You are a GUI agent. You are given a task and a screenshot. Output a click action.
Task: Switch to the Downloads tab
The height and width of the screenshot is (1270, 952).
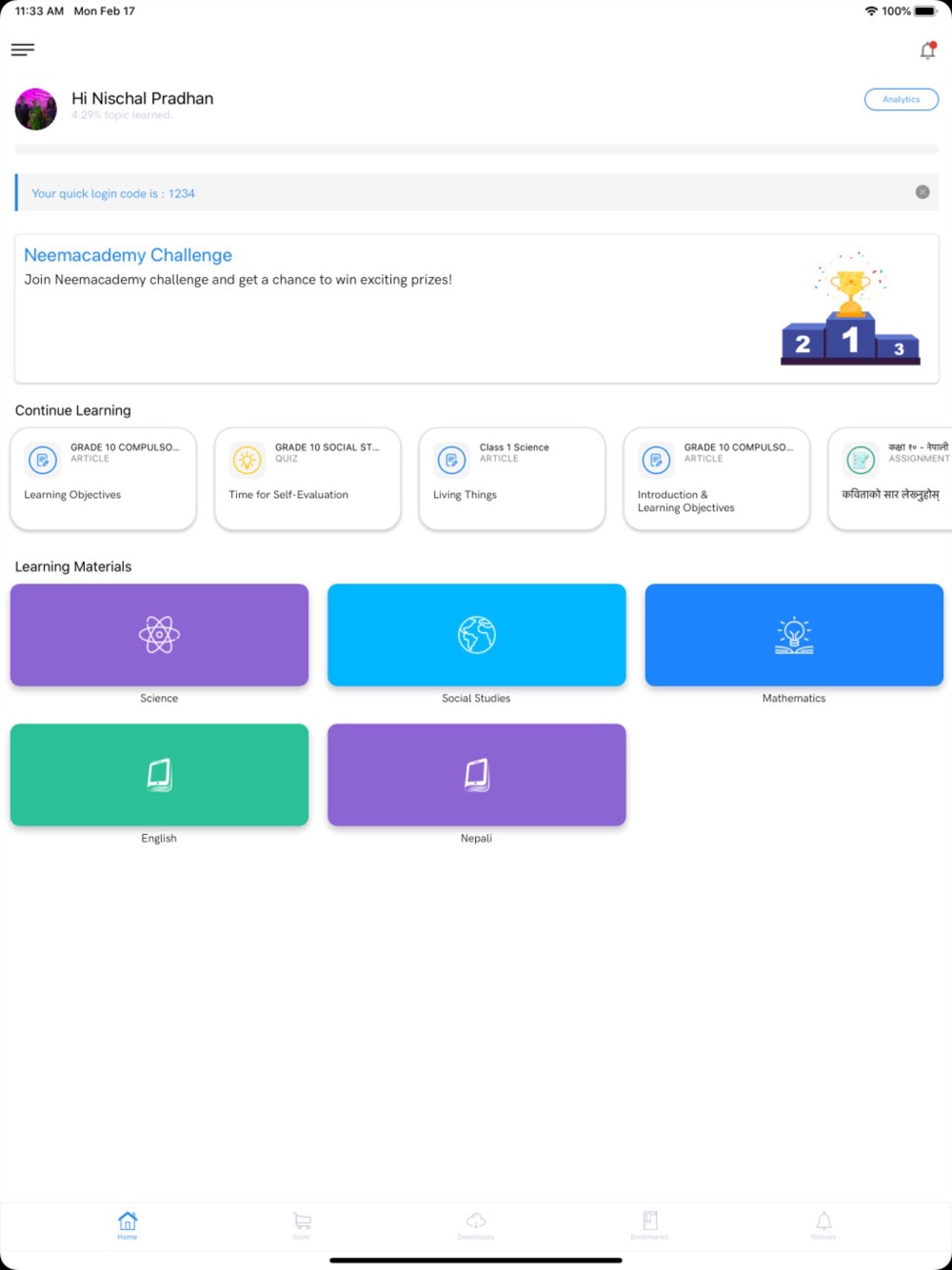[x=476, y=1225]
